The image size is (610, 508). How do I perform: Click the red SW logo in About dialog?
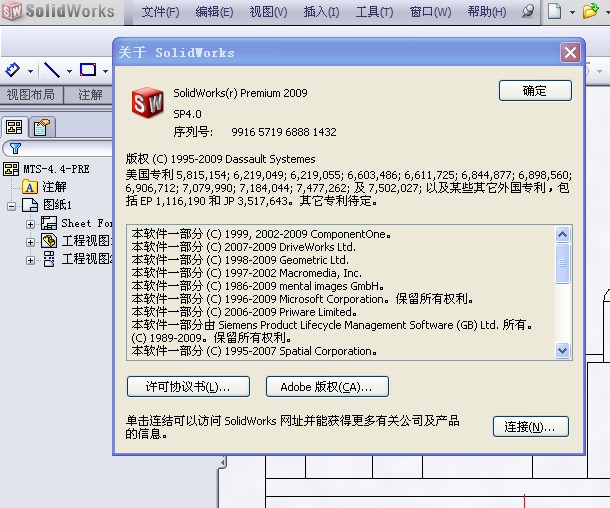point(147,103)
